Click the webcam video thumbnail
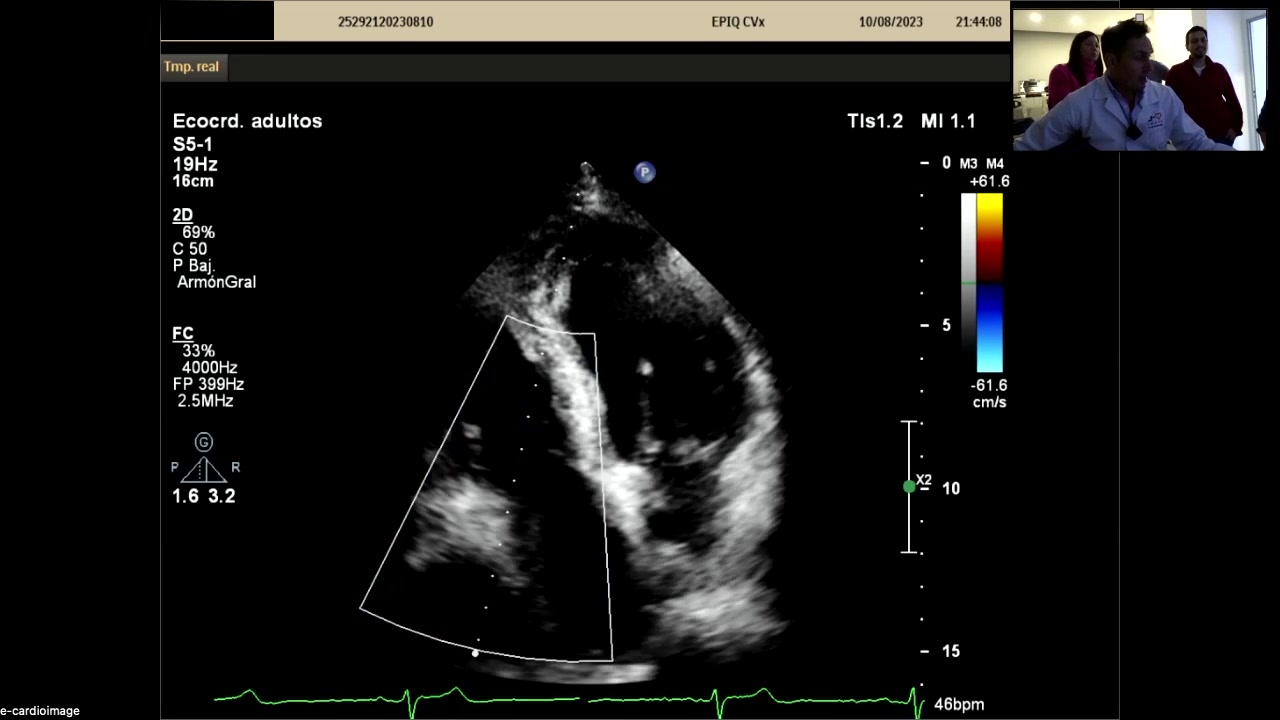1280x720 pixels. coord(1140,80)
